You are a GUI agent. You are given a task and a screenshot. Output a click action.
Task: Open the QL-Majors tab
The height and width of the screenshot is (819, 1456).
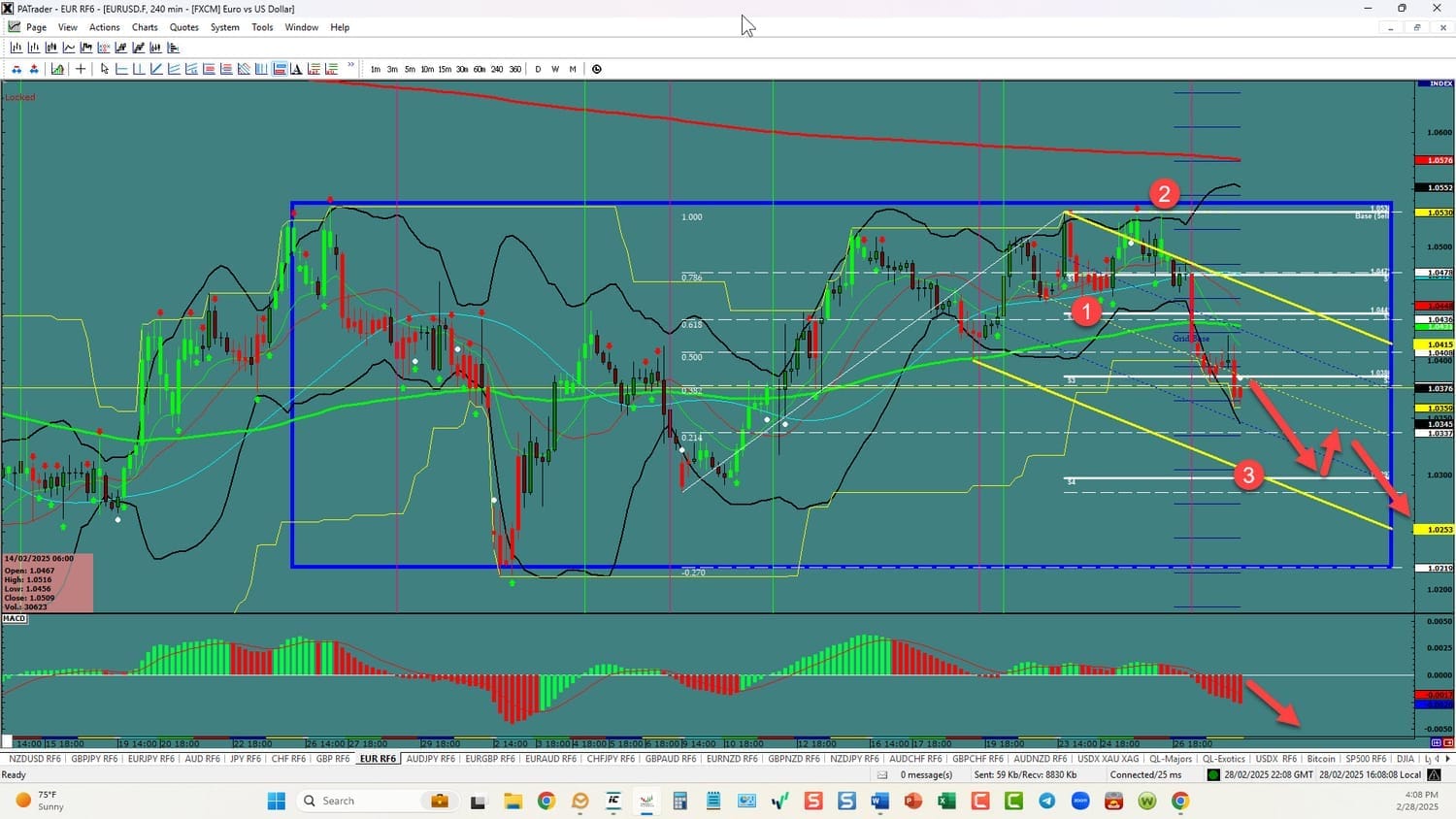(1170, 759)
